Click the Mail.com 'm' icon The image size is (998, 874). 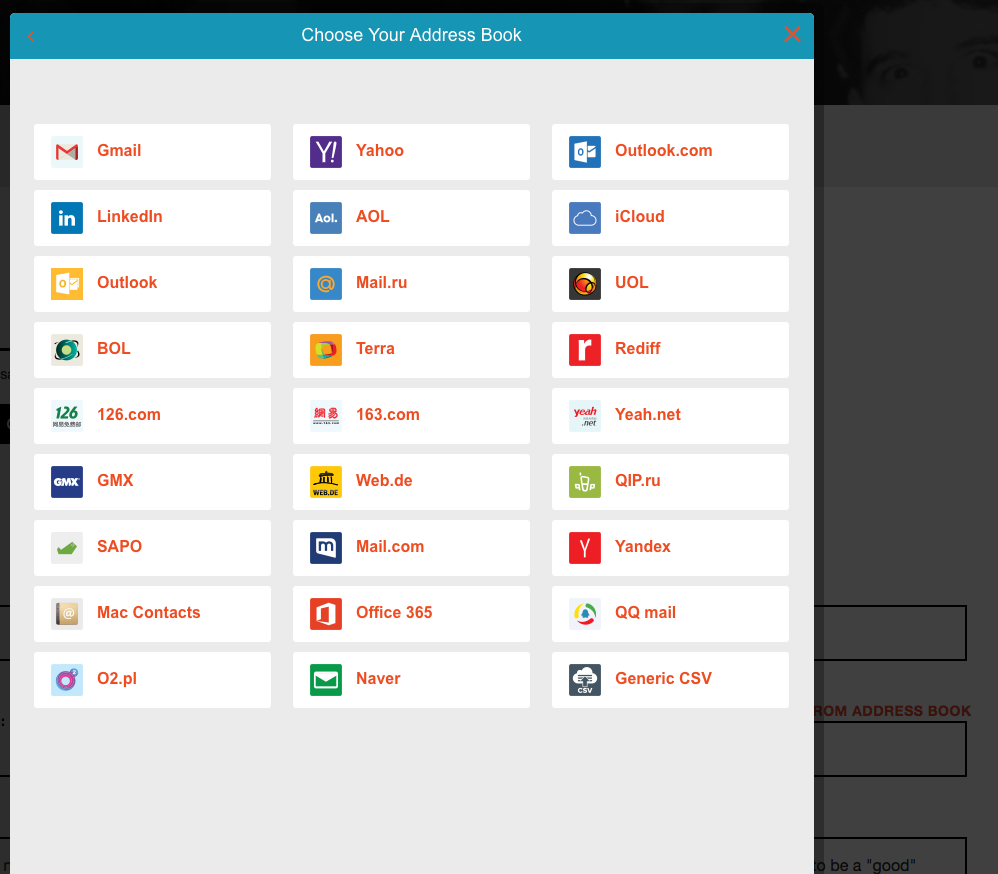326,548
